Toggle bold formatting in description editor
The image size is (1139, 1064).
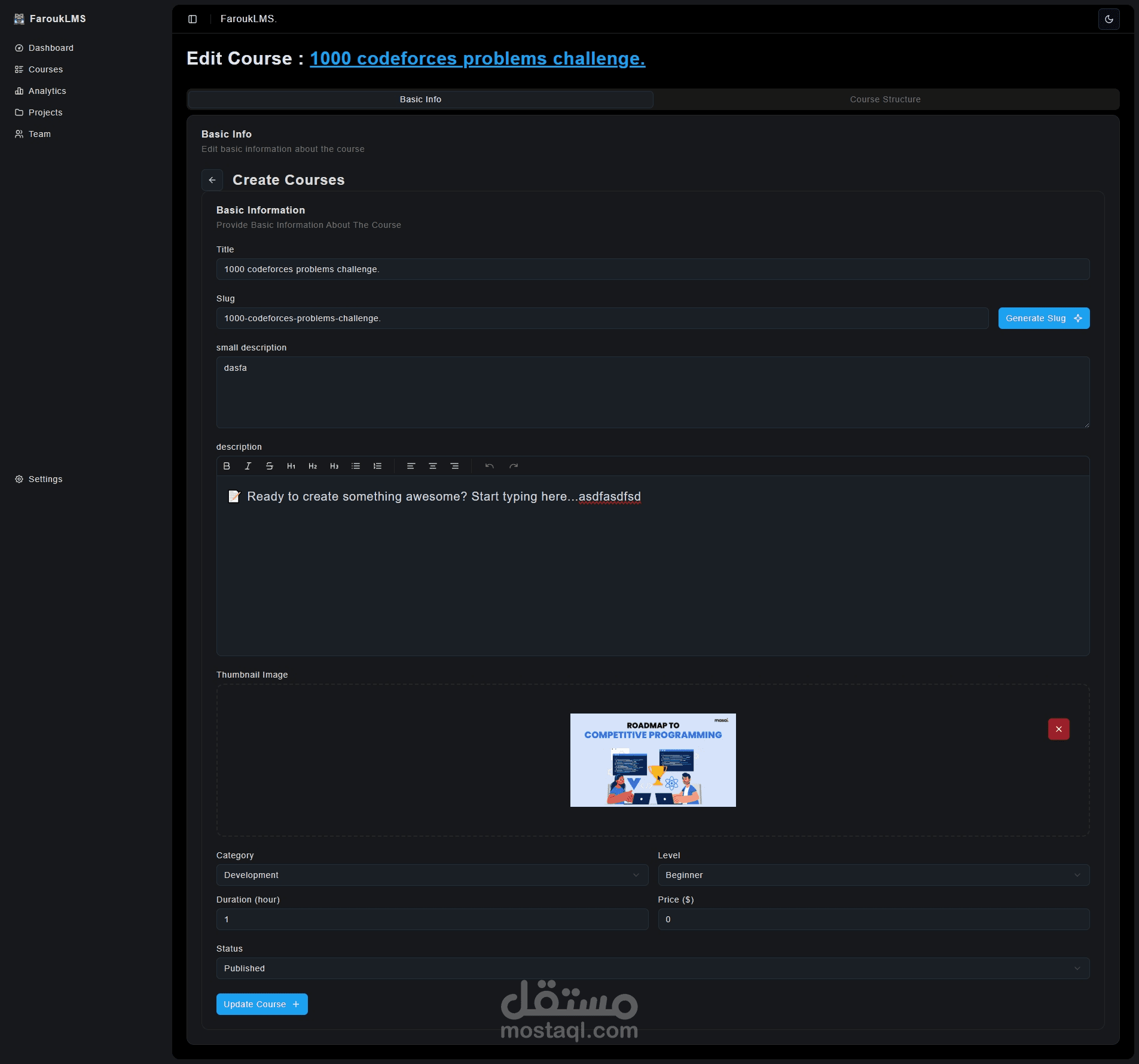click(227, 466)
